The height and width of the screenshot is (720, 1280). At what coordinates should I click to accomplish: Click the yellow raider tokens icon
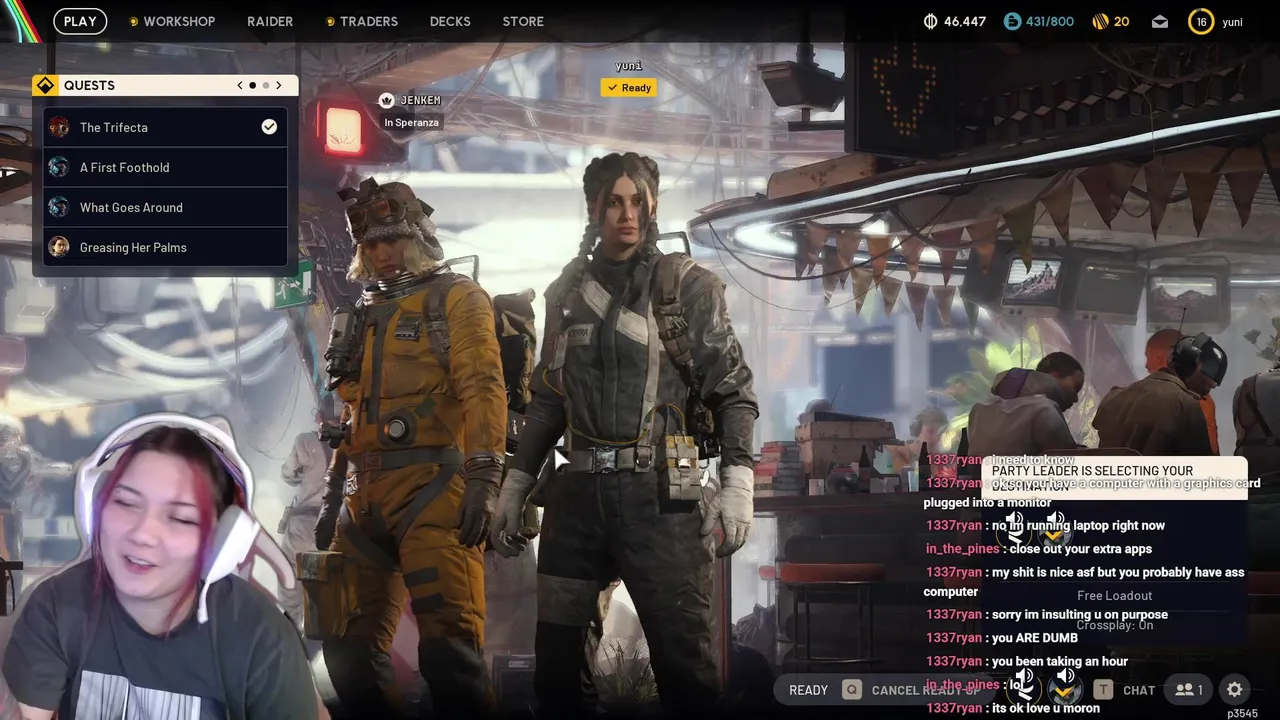(x=1100, y=21)
